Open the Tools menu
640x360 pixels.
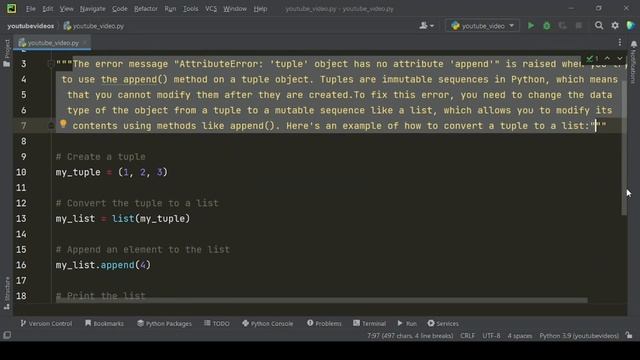190,9
